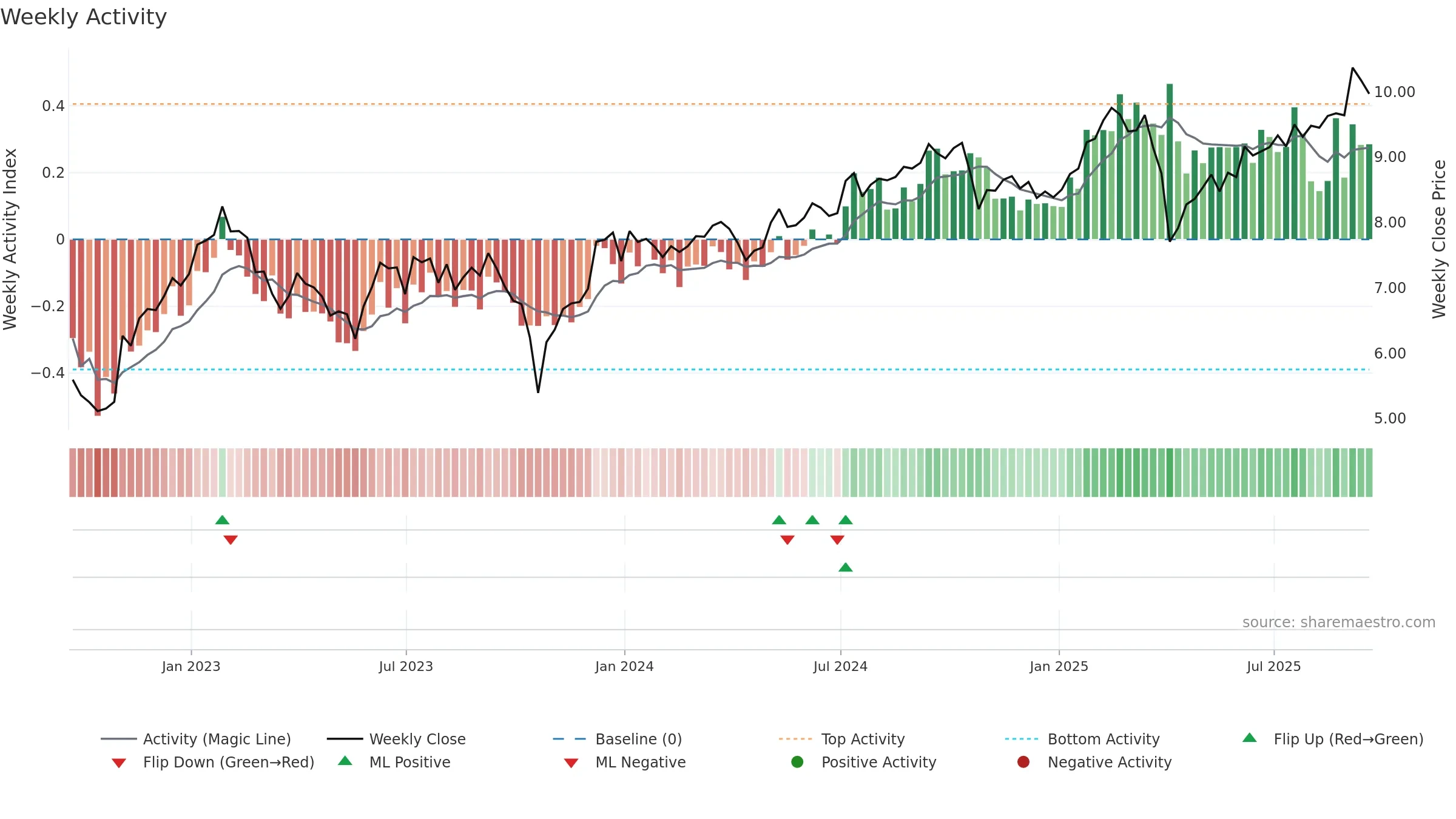
Task: Click the 0 activity axis label
Action: click(60, 240)
